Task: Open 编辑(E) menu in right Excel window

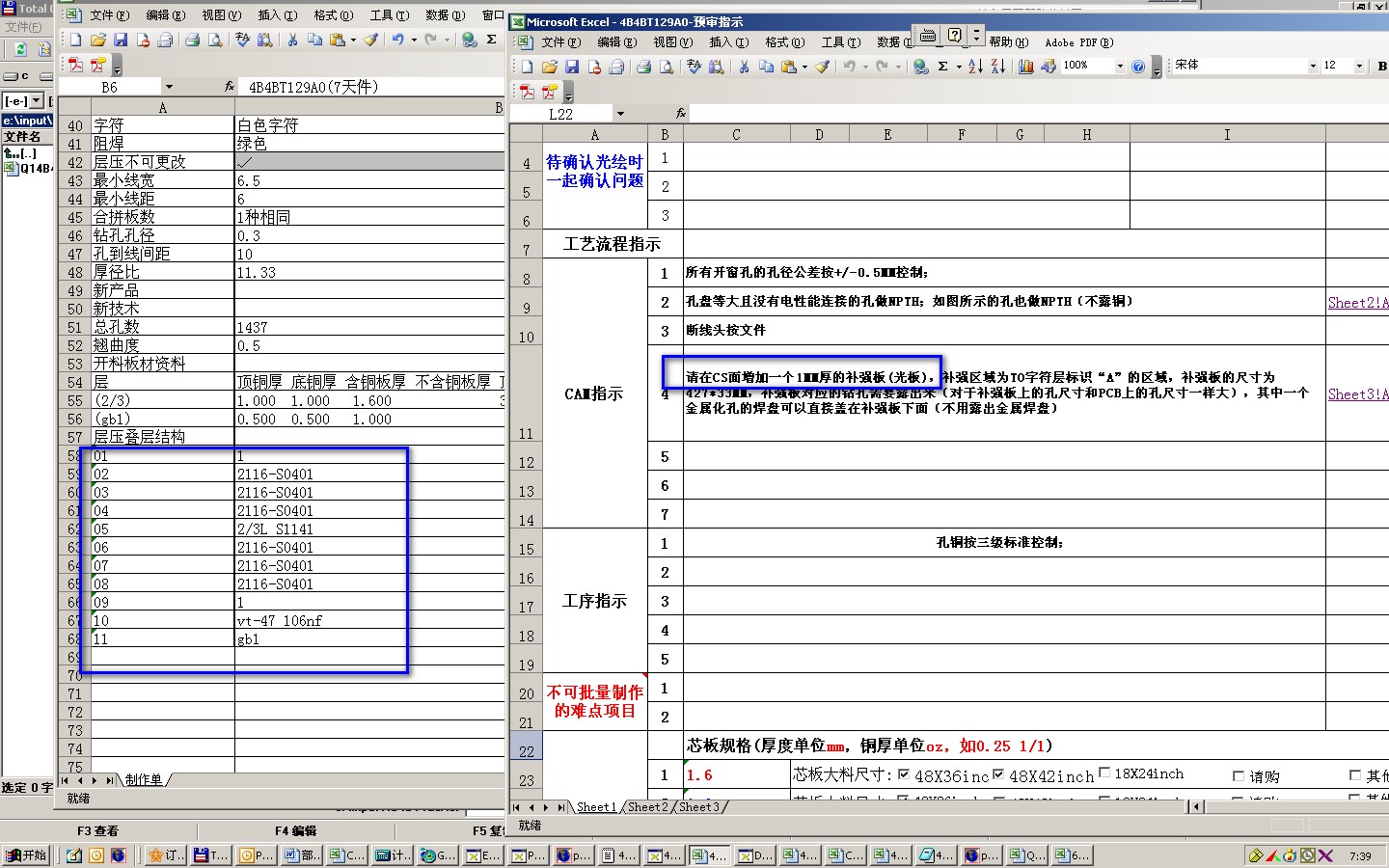Action: (x=616, y=42)
